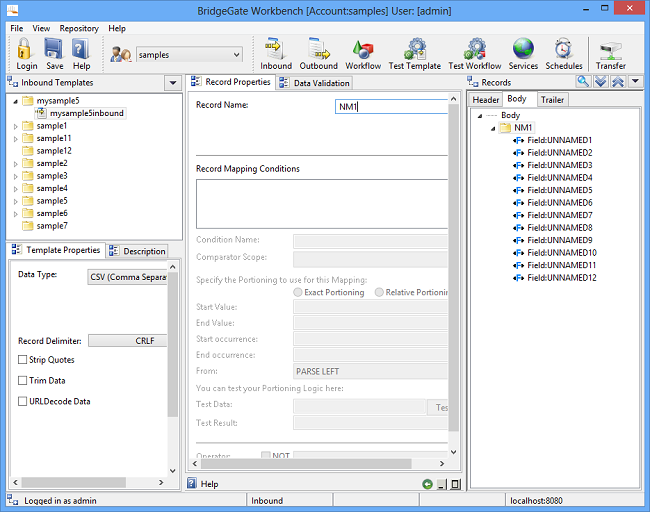Viewport: 650px width, 512px height.
Task: Click the Record Mapping Conditions list box
Action: pos(322,204)
